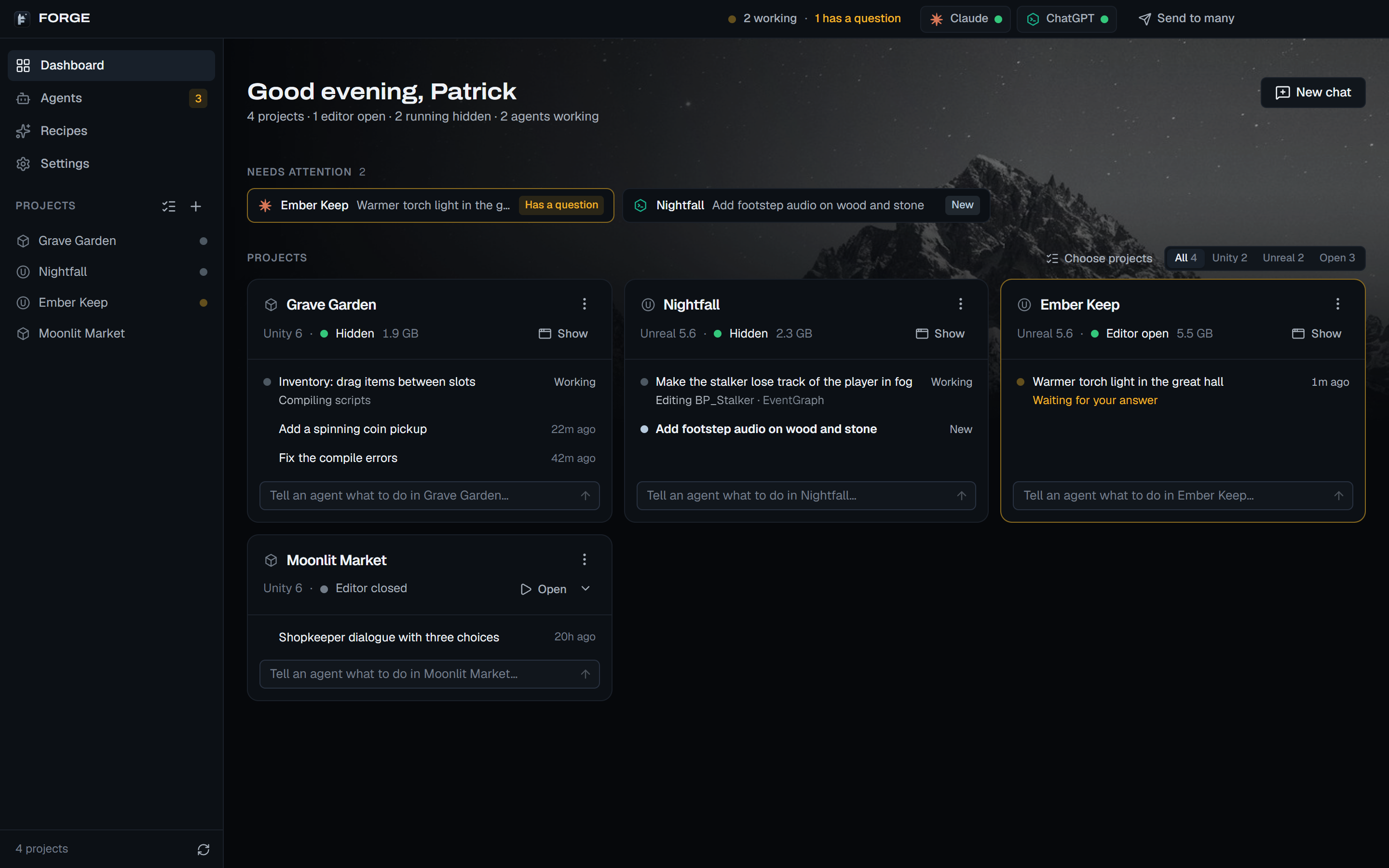Click the refresh icon beside 4 projects

tap(203, 849)
